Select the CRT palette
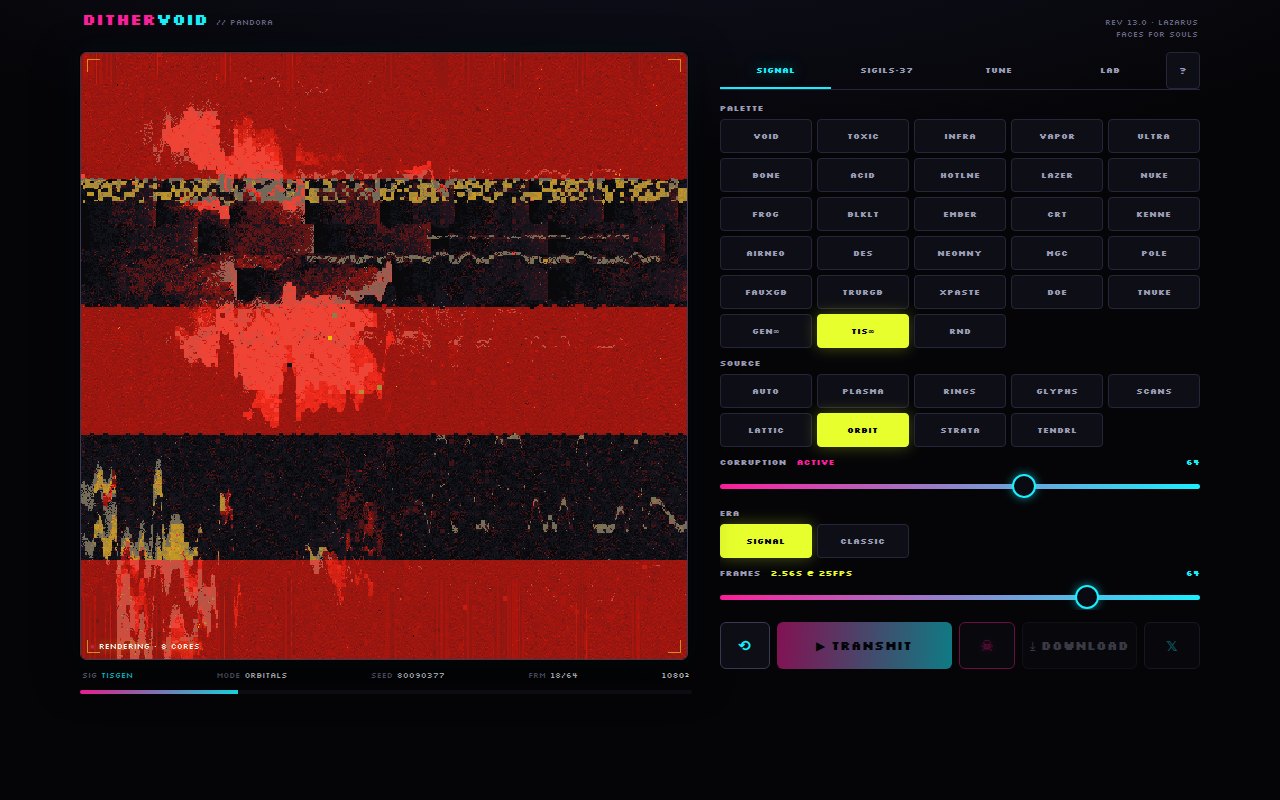 click(1057, 214)
